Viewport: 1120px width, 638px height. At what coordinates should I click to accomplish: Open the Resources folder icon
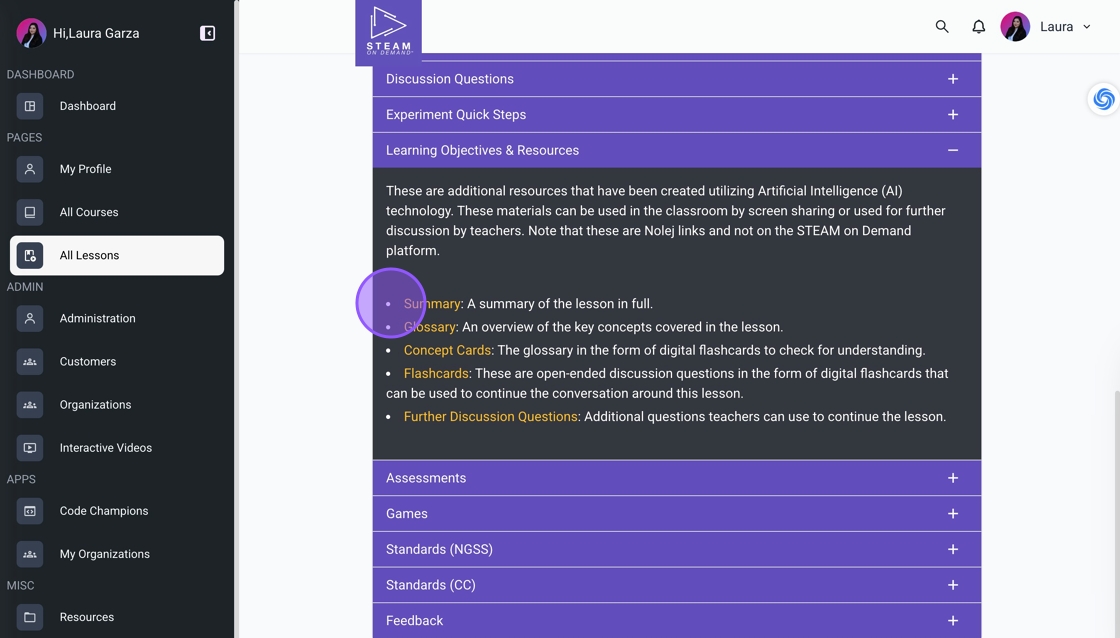(30, 617)
